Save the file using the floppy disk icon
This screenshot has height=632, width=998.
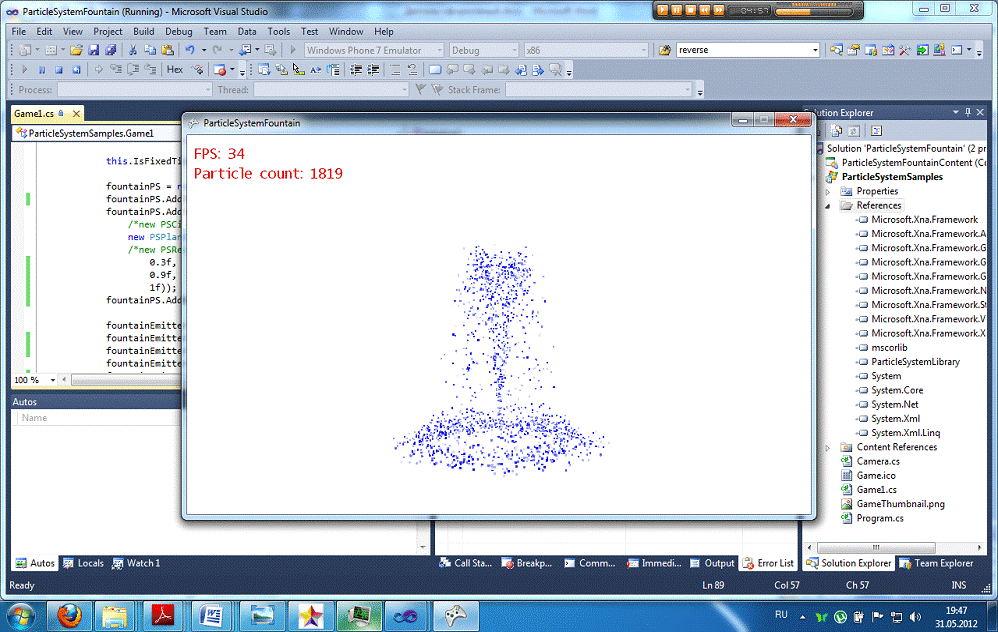pyautogui.click(x=94, y=50)
